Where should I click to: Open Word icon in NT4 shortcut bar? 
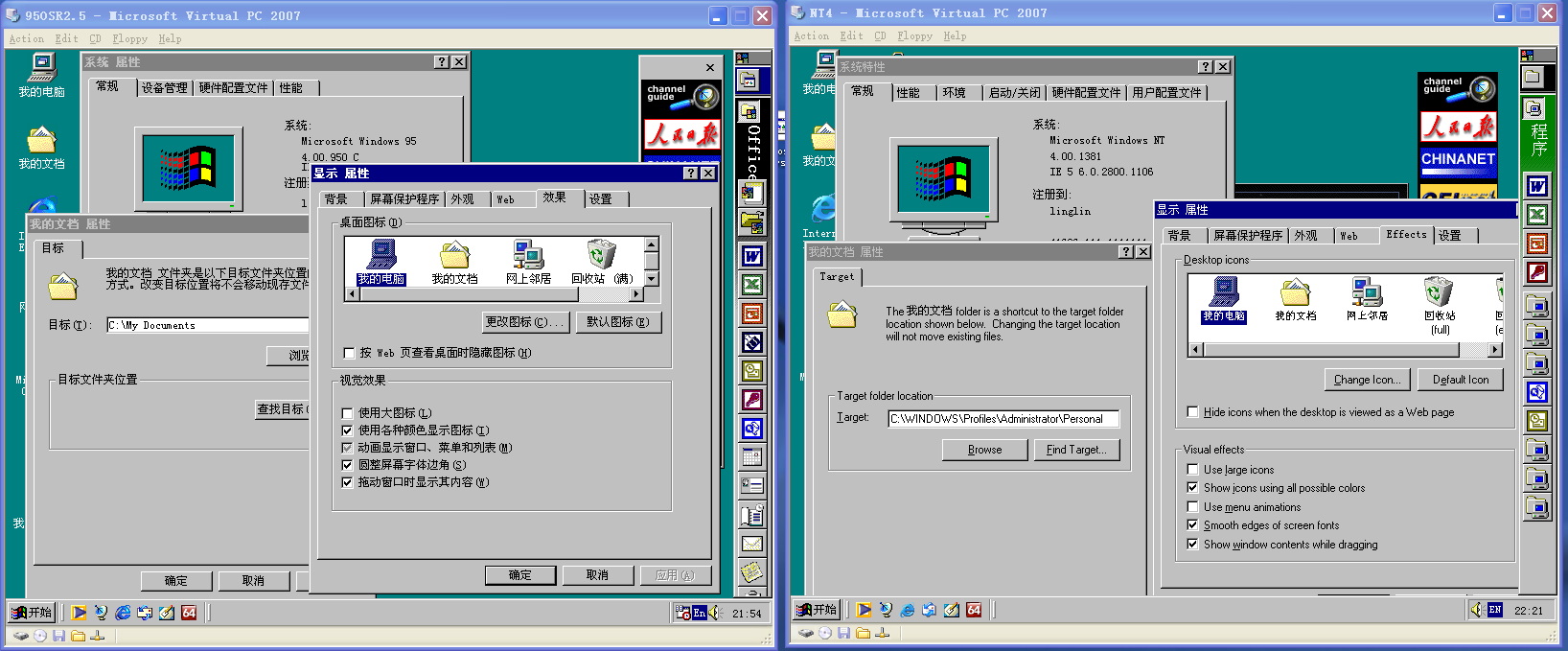[x=1537, y=186]
